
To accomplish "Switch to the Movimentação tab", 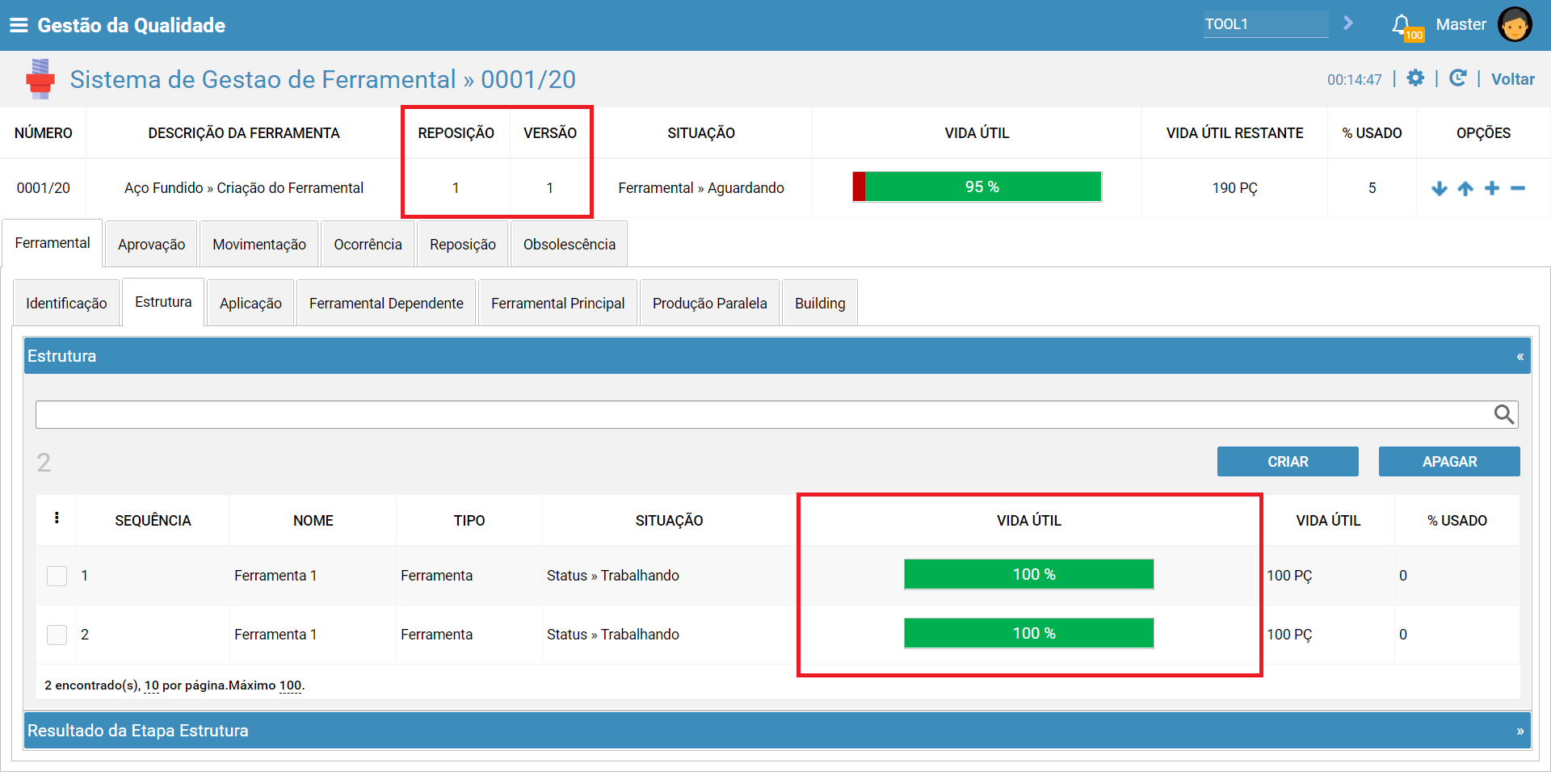I will click(x=259, y=244).
